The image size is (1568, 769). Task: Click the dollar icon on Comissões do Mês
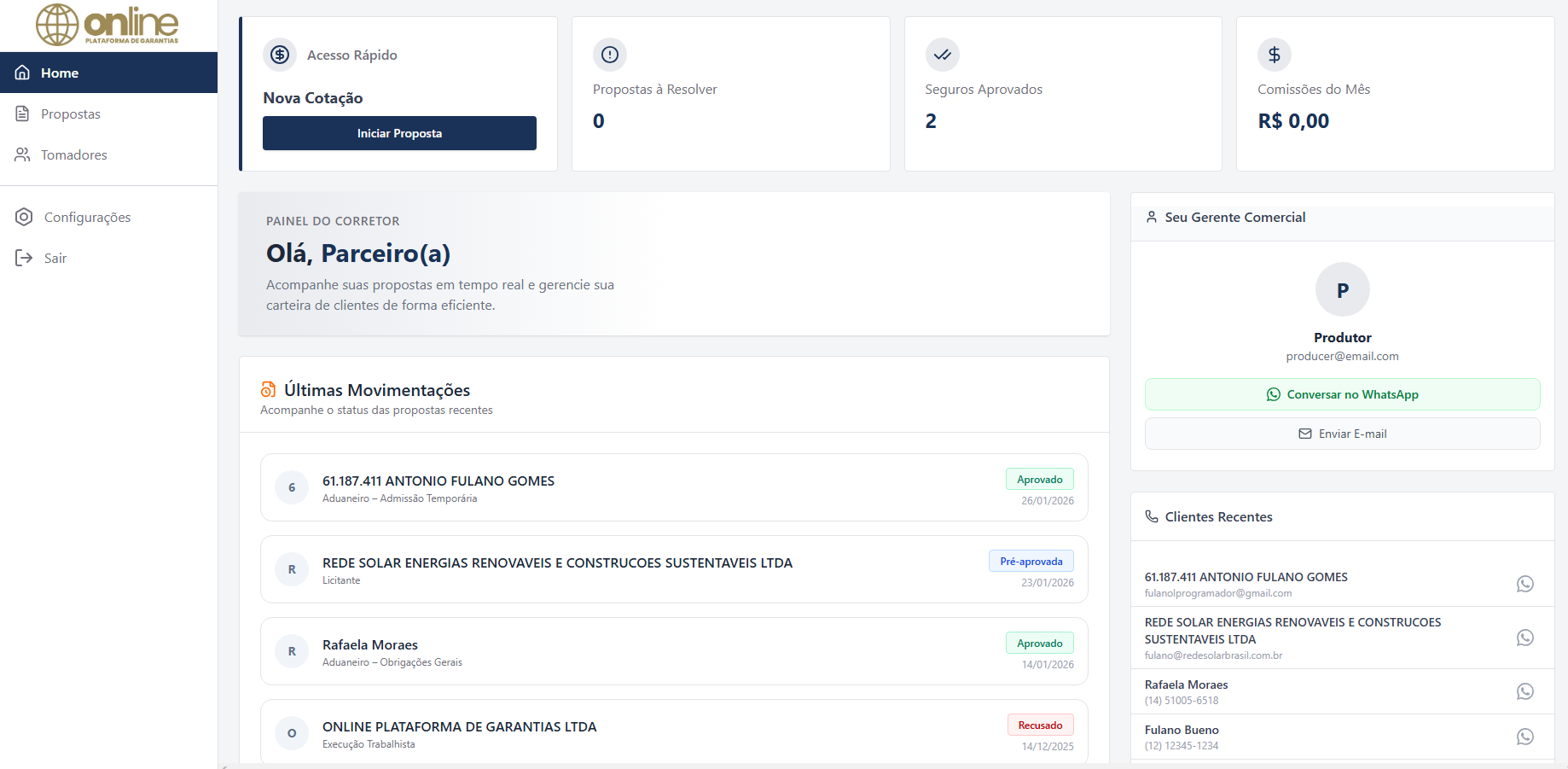click(x=1274, y=55)
